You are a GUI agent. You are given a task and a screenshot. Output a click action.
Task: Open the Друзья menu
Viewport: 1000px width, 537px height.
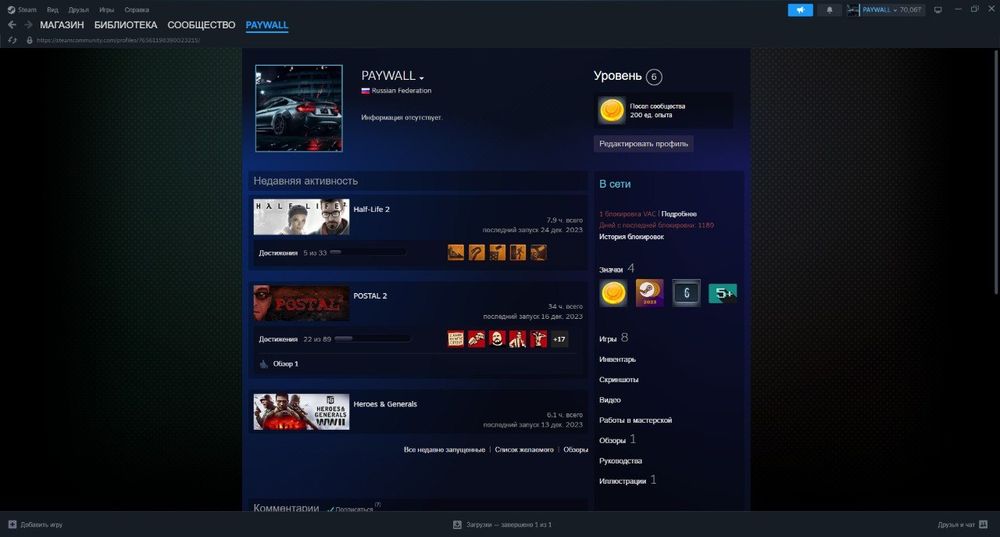point(78,10)
